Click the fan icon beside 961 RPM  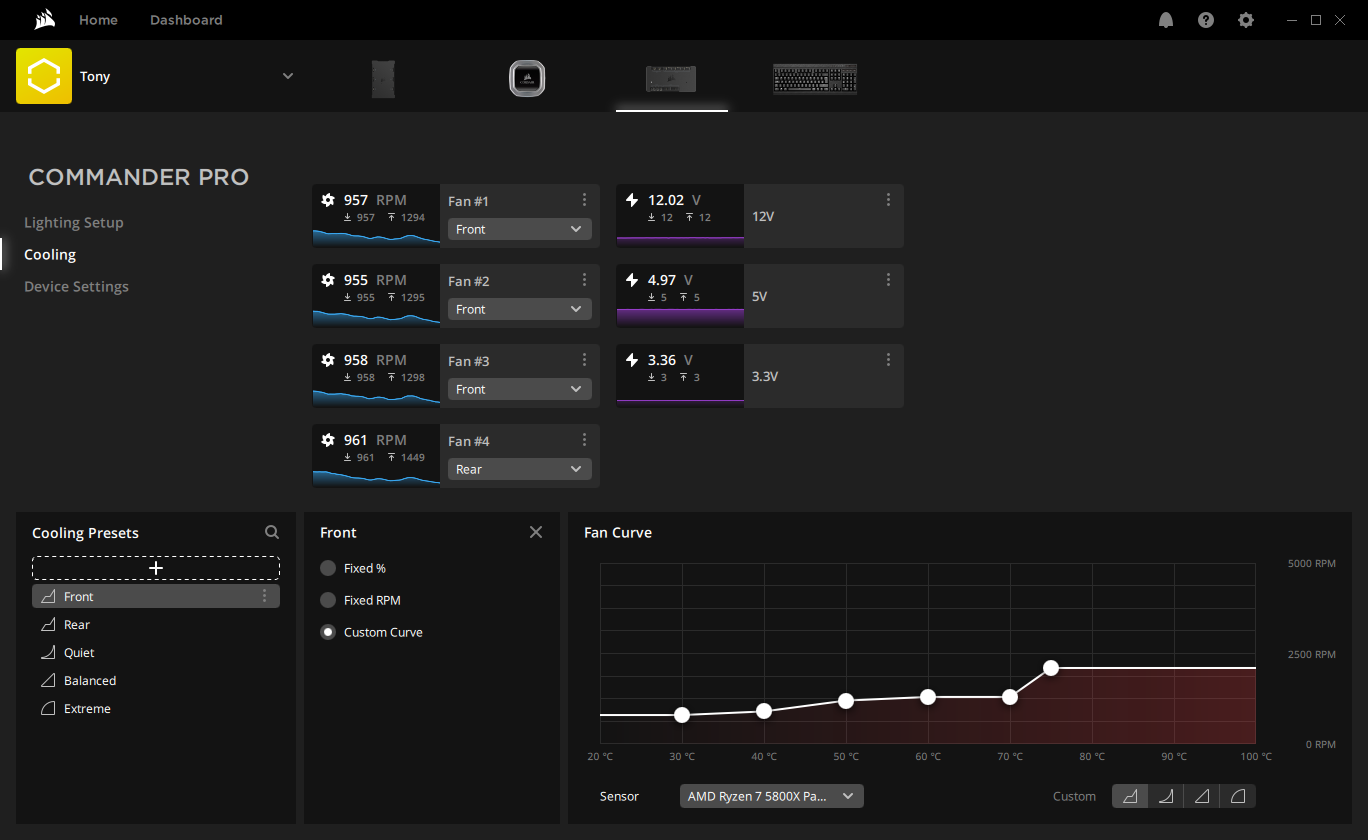[x=328, y=440]
